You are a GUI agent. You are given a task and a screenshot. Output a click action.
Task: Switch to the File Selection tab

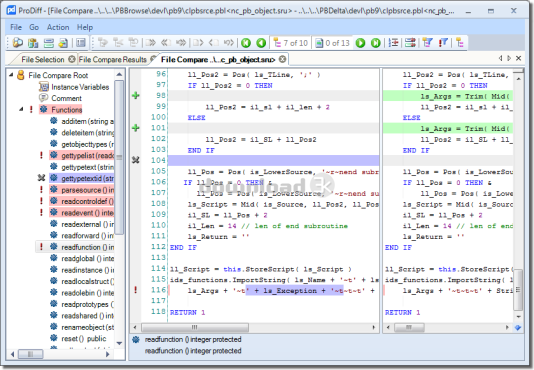[x=43, y=60]
